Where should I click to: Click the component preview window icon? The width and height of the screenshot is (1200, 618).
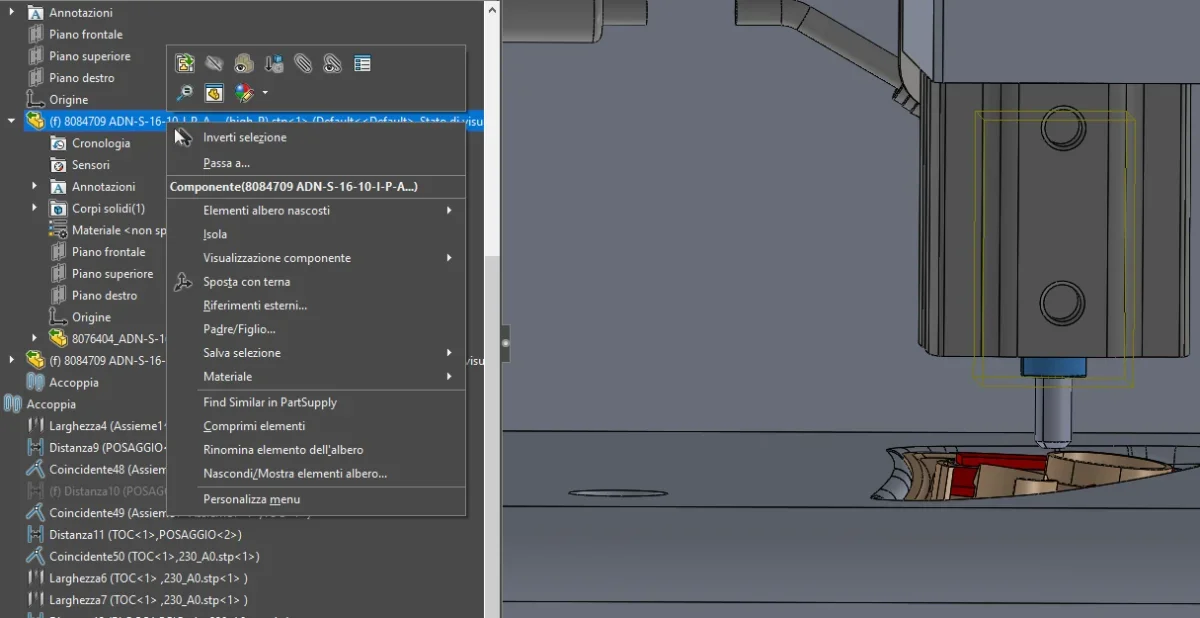(x=214, y=93)
